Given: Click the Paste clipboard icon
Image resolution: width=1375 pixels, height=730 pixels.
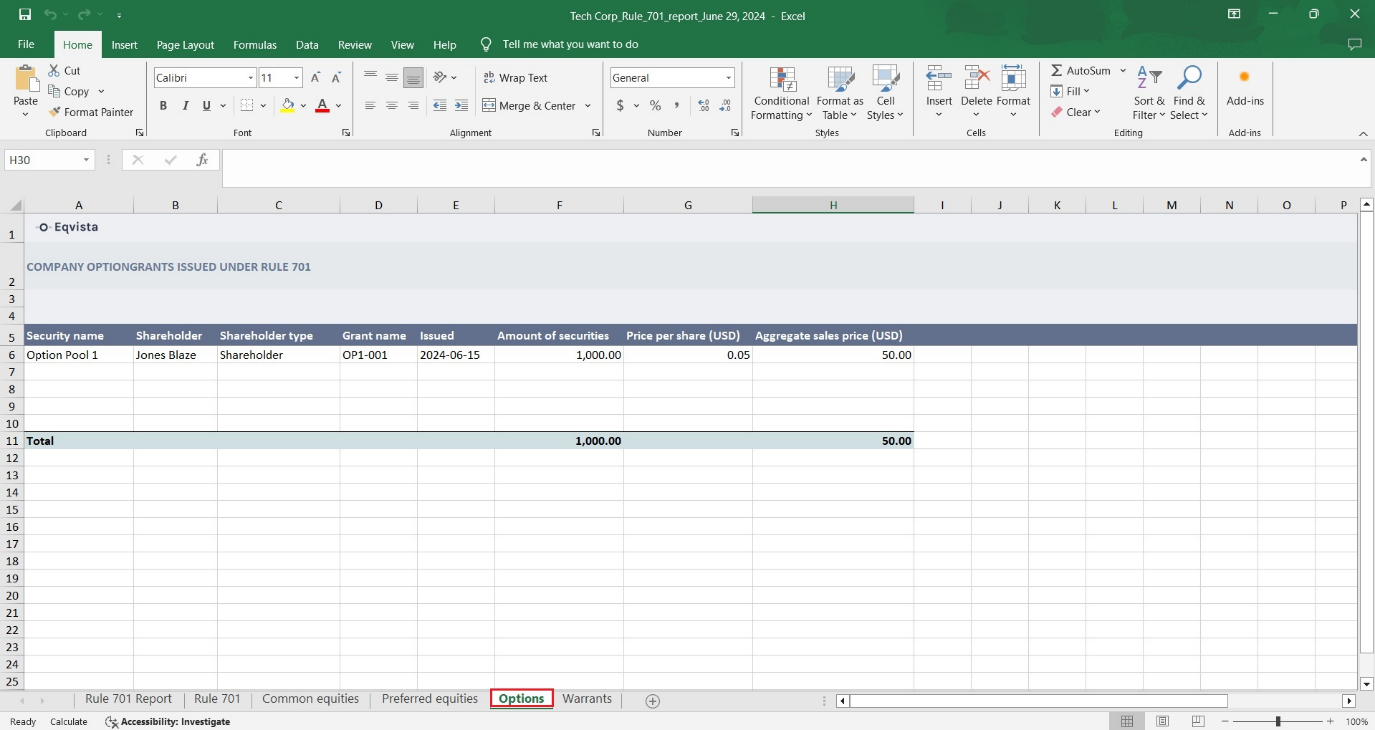Looking at the screenshot, I should 26,79.
